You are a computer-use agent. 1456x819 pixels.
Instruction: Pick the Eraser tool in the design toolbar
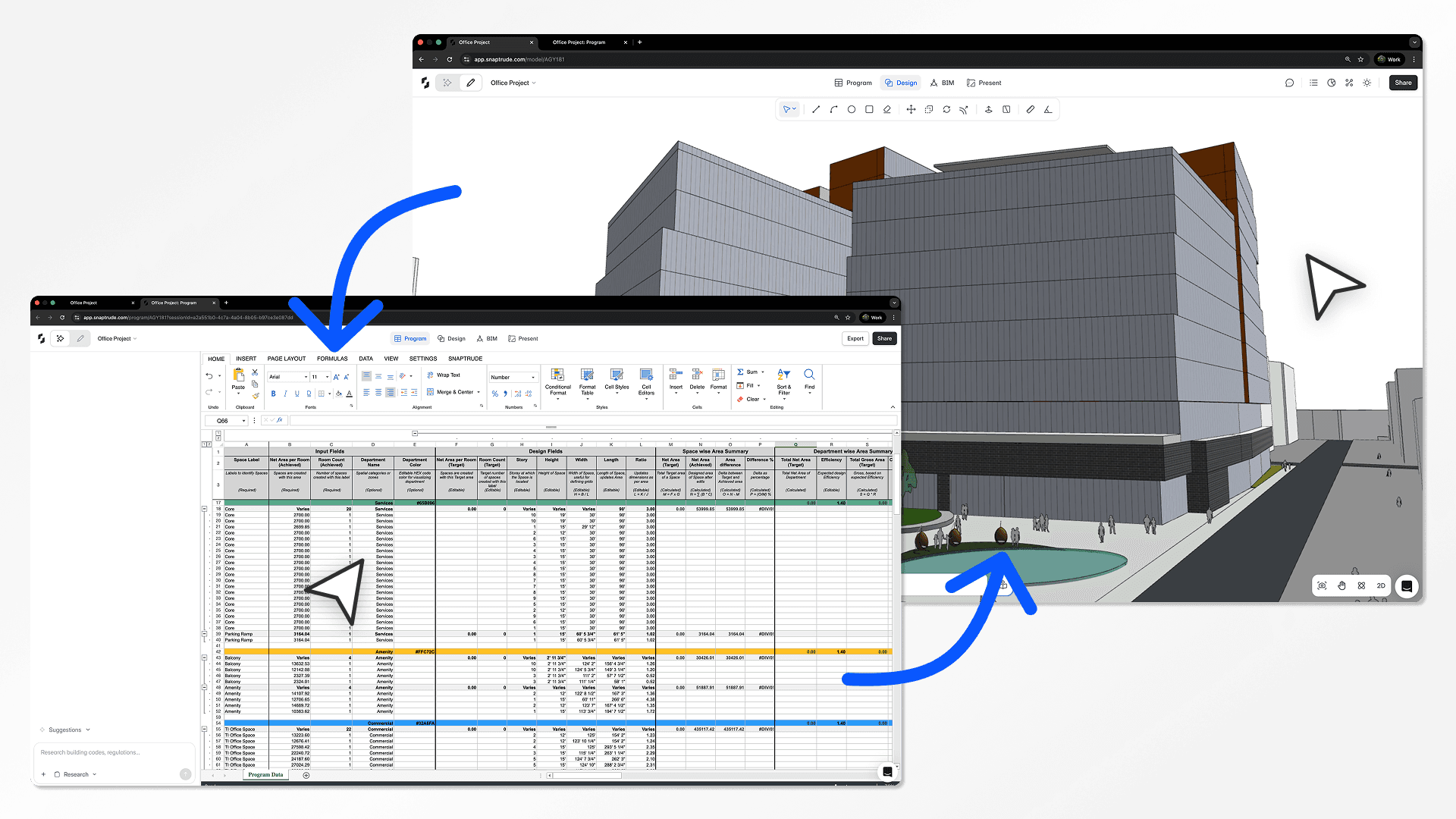click(888, 109)
